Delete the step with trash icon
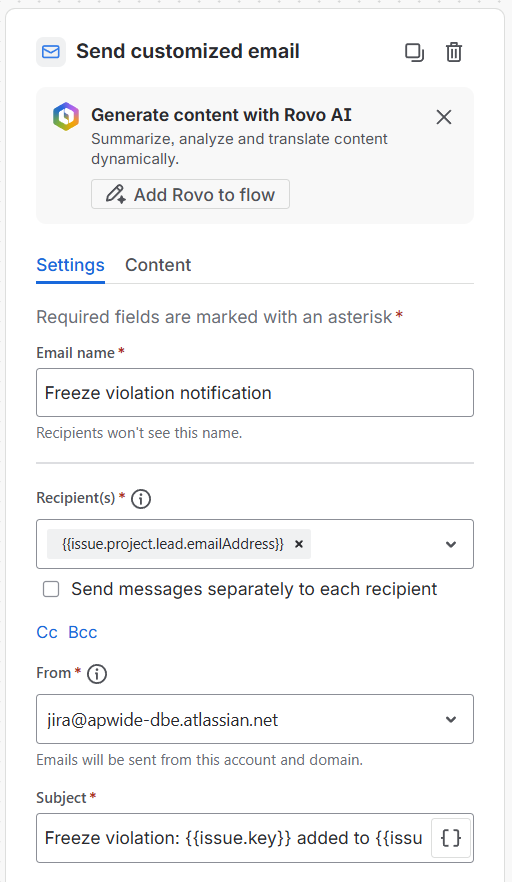The image size is (512, 882). (454, 52)
